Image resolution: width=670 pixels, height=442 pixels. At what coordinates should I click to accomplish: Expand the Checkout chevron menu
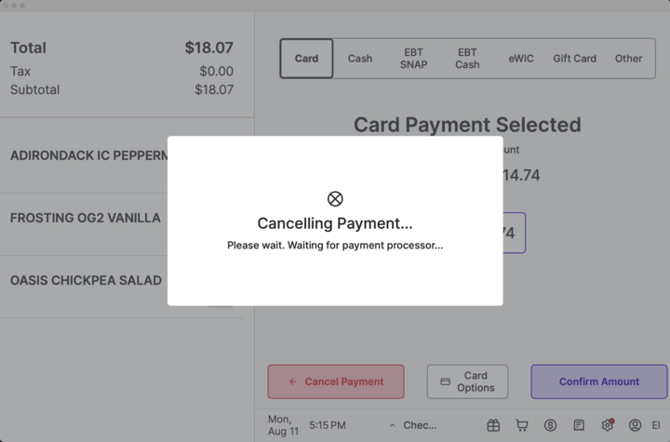click(392, 425)
